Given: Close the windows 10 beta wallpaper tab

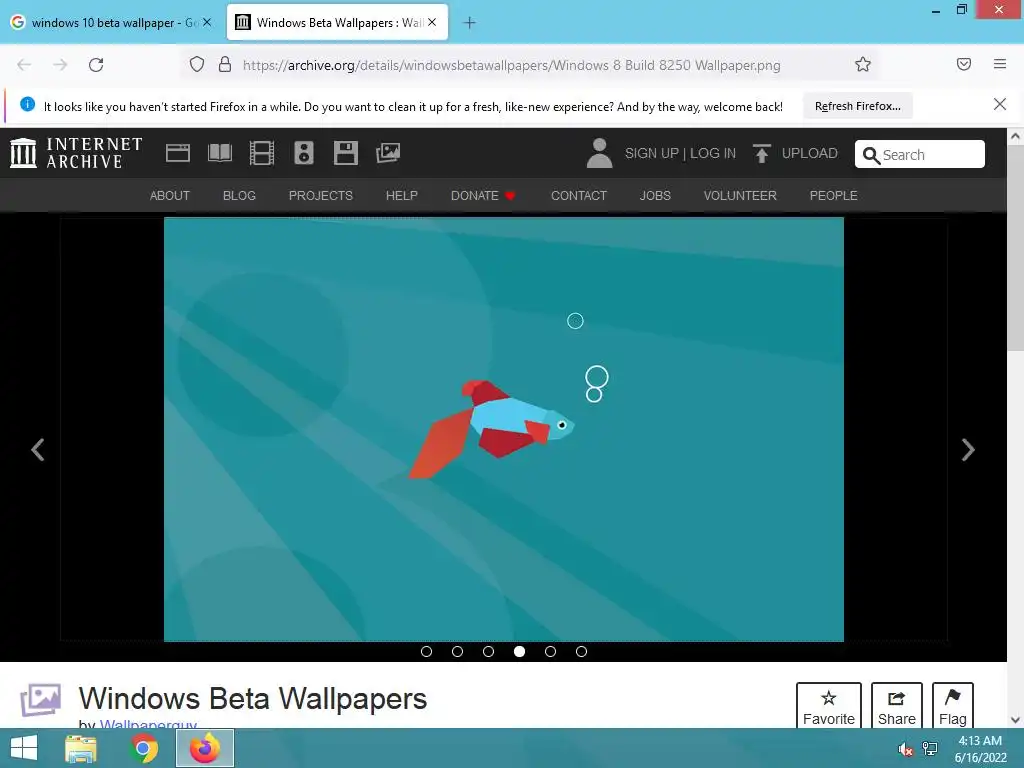Looking at the screenshot, I should (x=207, y=22).
